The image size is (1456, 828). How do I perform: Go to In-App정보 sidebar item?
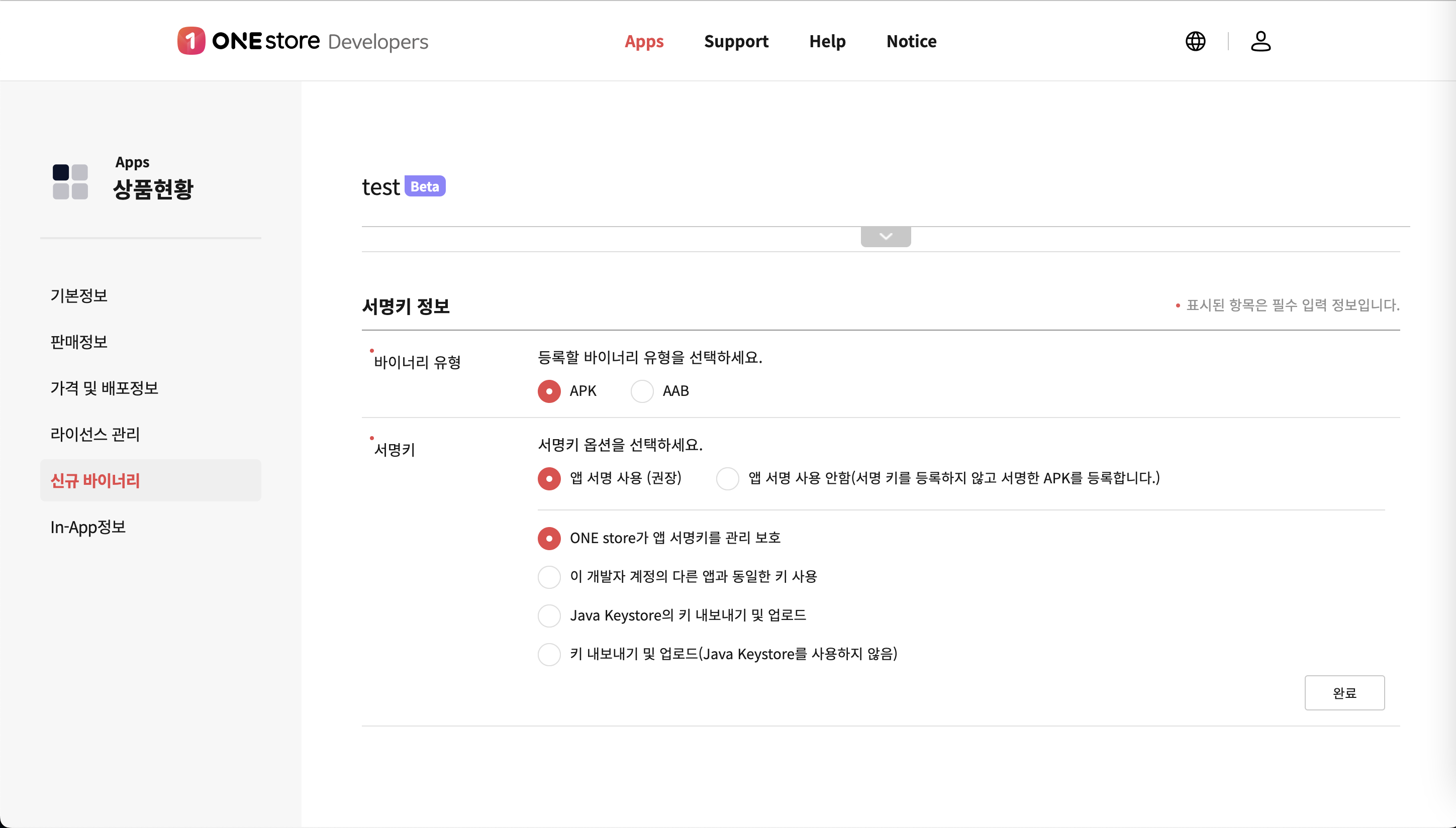[88, 527]
